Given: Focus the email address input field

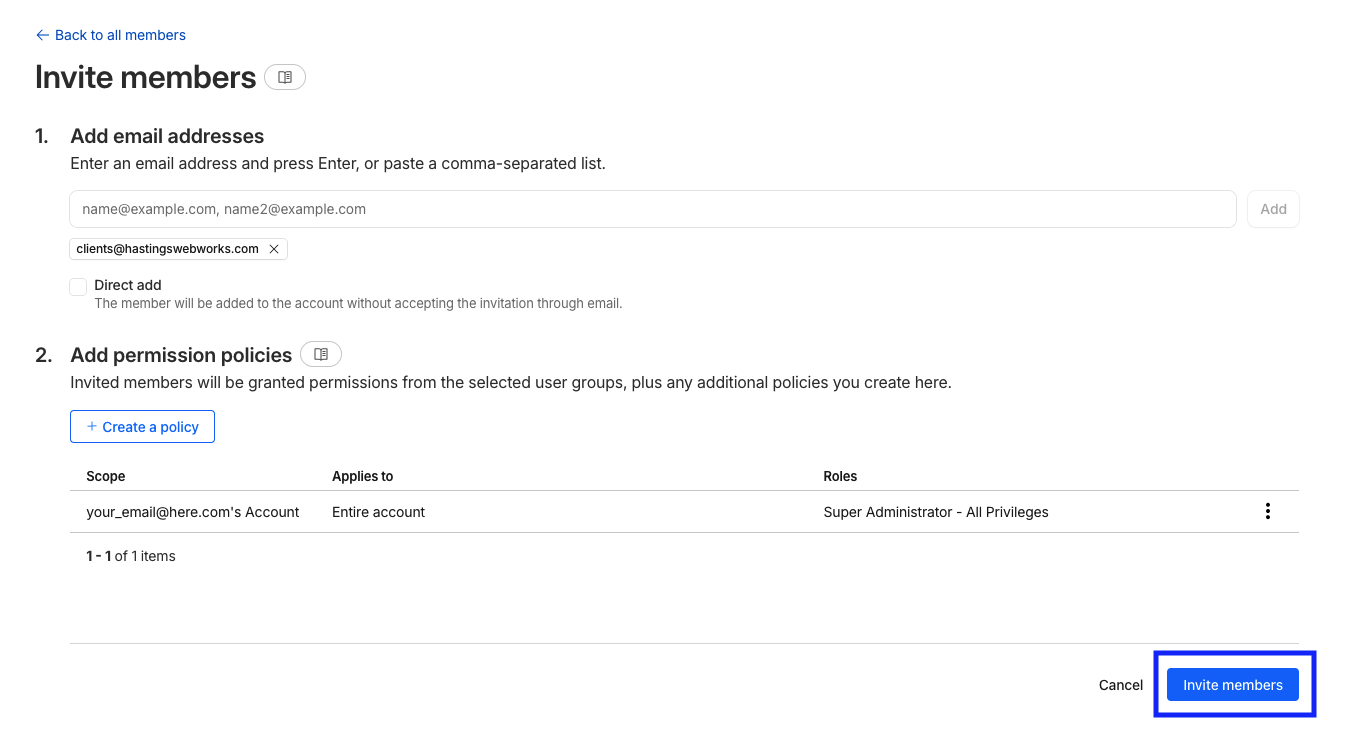Looking at the screenshot, I should point(652,209).
